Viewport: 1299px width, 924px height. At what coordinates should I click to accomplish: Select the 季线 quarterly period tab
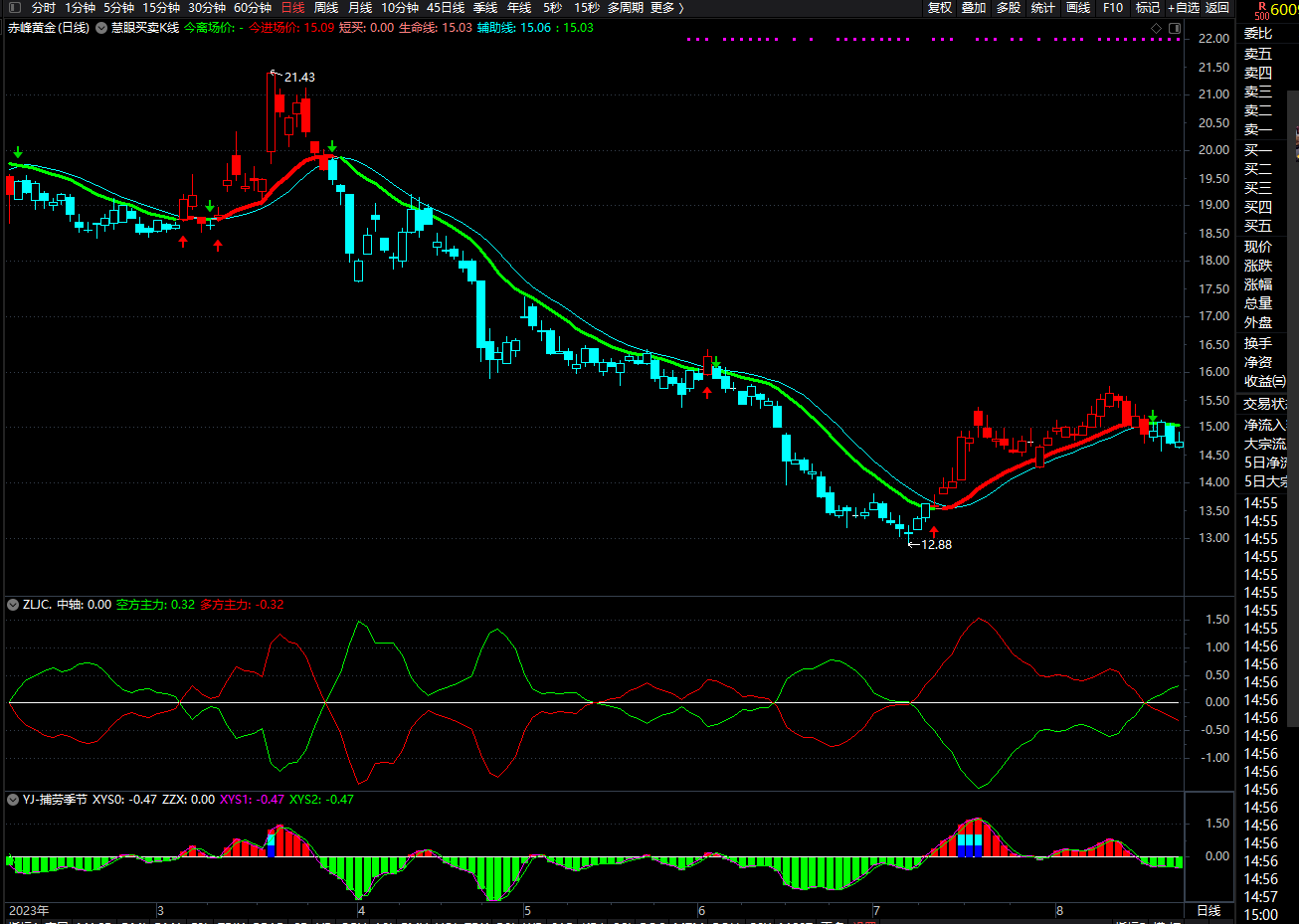485,7
